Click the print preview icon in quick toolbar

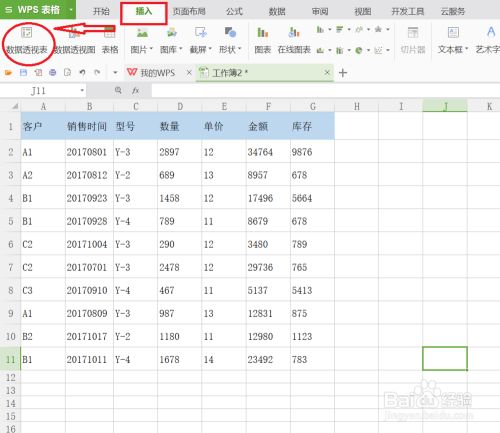67,72
